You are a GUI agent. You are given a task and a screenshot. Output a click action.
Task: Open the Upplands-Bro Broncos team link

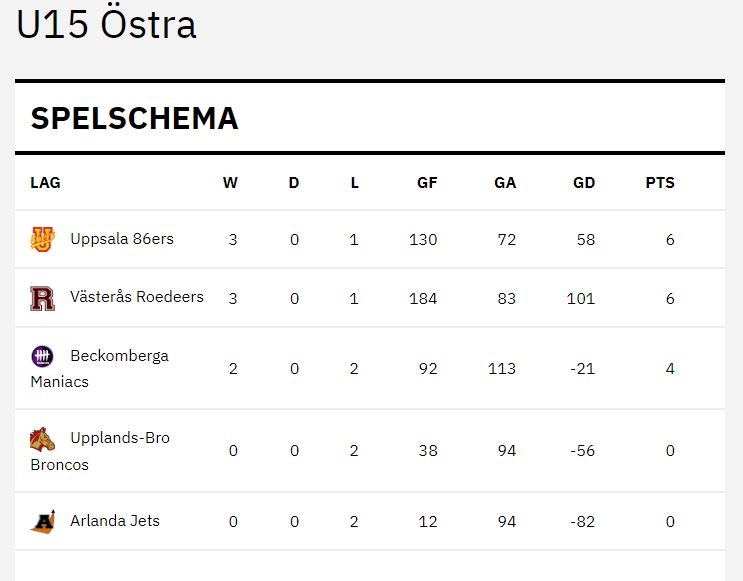pyautogui.click(x=119, y=438)
